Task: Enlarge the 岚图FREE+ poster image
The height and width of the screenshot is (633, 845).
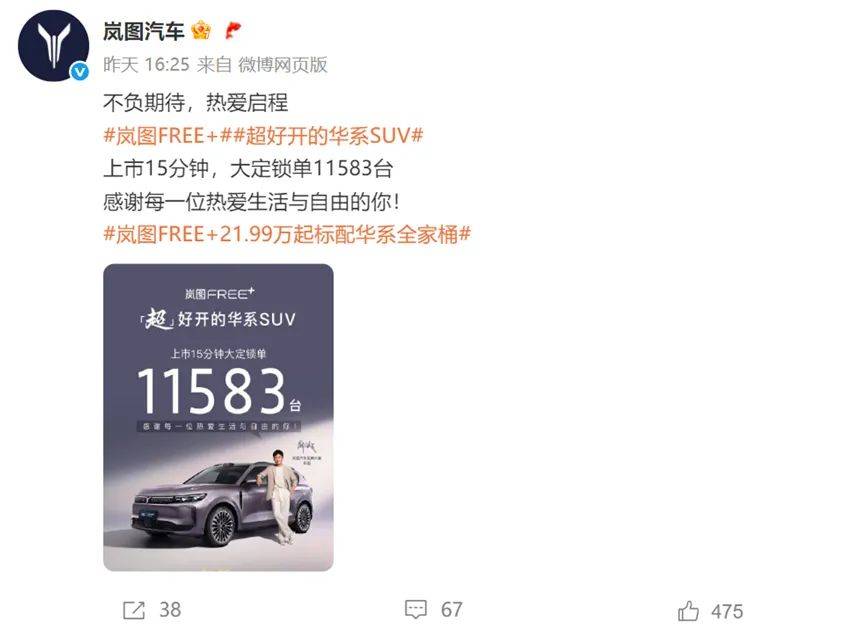Action: click(218, 418)
